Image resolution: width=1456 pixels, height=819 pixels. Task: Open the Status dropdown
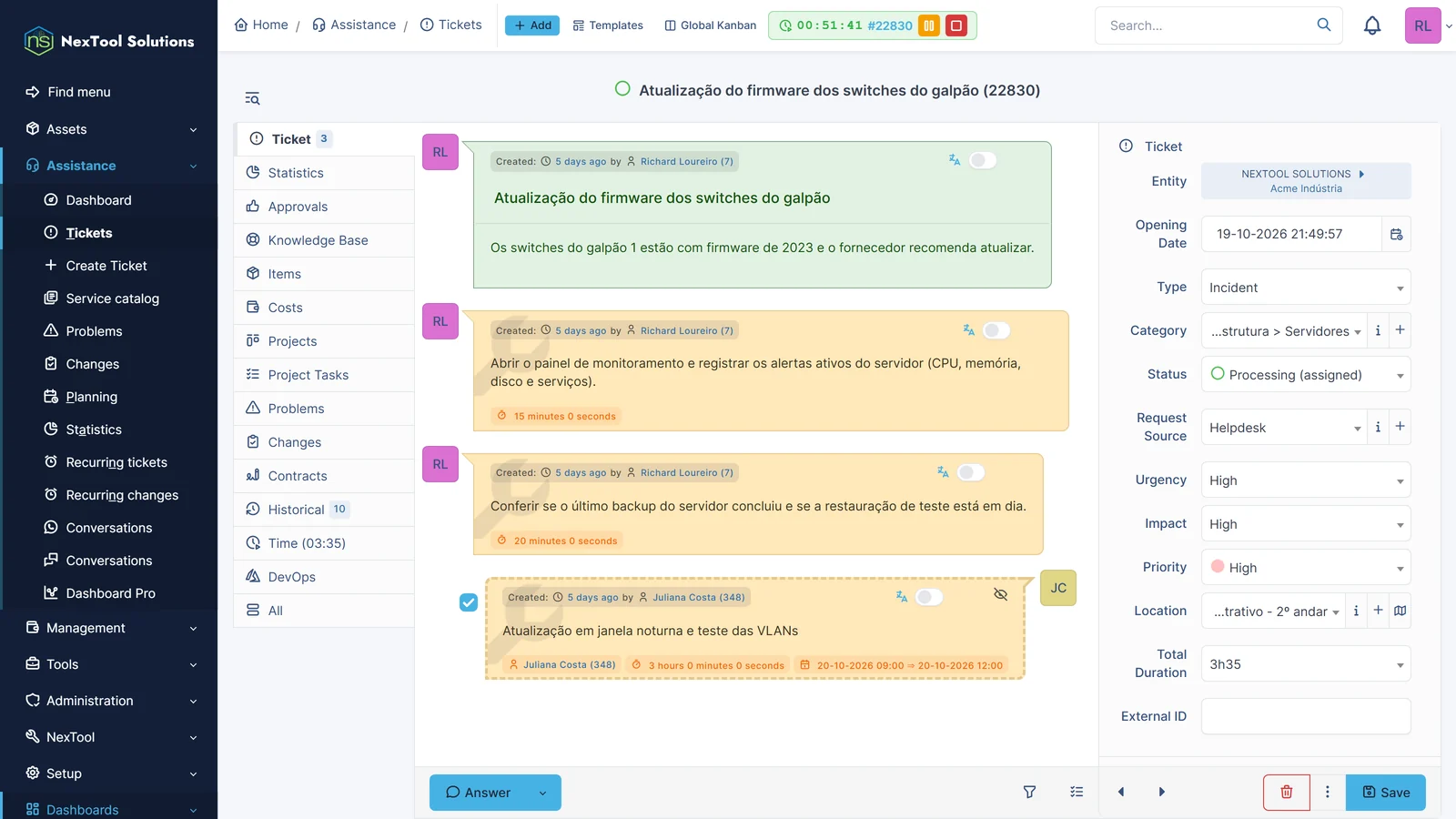1306,374
